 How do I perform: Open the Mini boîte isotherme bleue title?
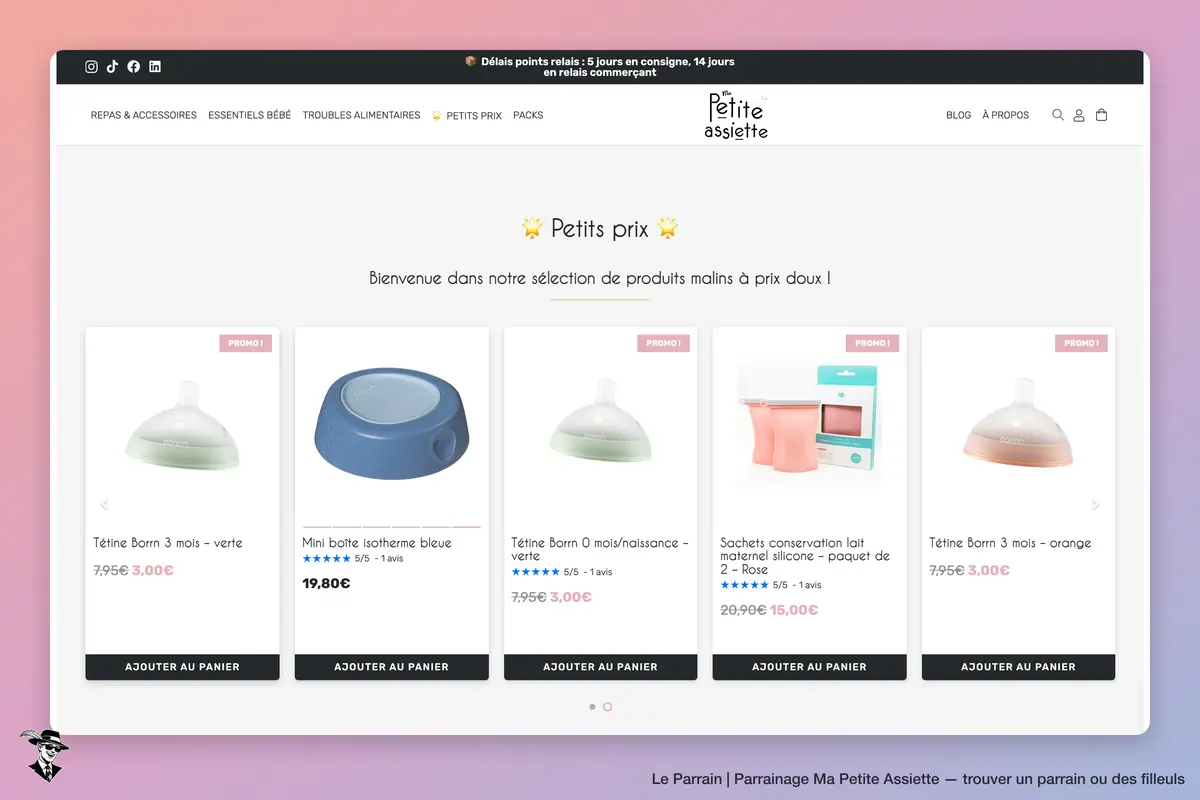pyautogui.click(x=377, y=543)
